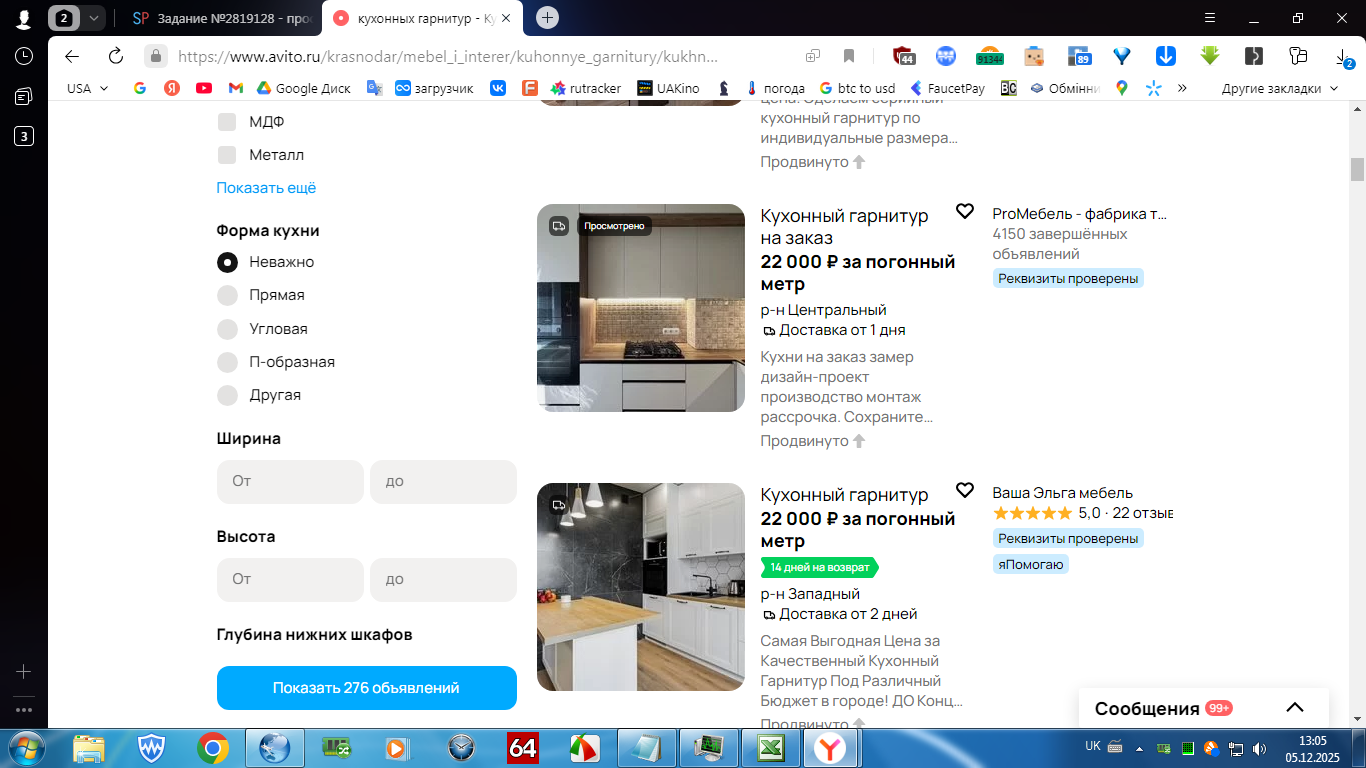Viewport: 1366px width, 768px height.
Task: Open the extension icon with the 89 badge
Action: (x=1078, y=56)
